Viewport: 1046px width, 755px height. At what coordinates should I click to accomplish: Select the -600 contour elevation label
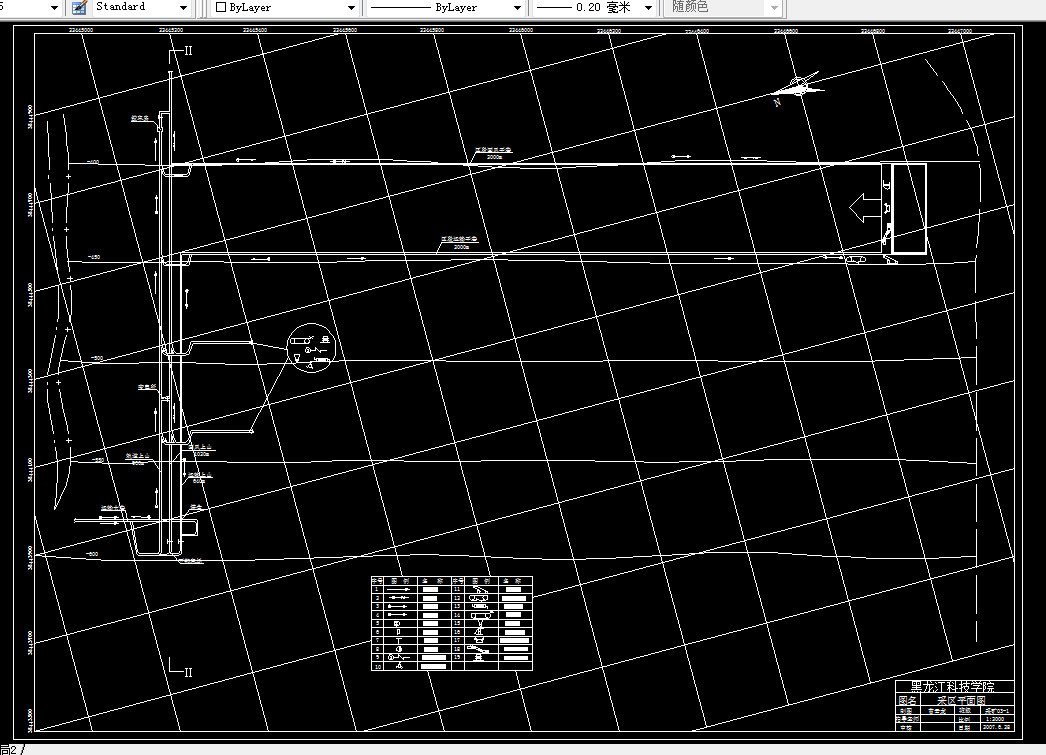coord(92,554)
